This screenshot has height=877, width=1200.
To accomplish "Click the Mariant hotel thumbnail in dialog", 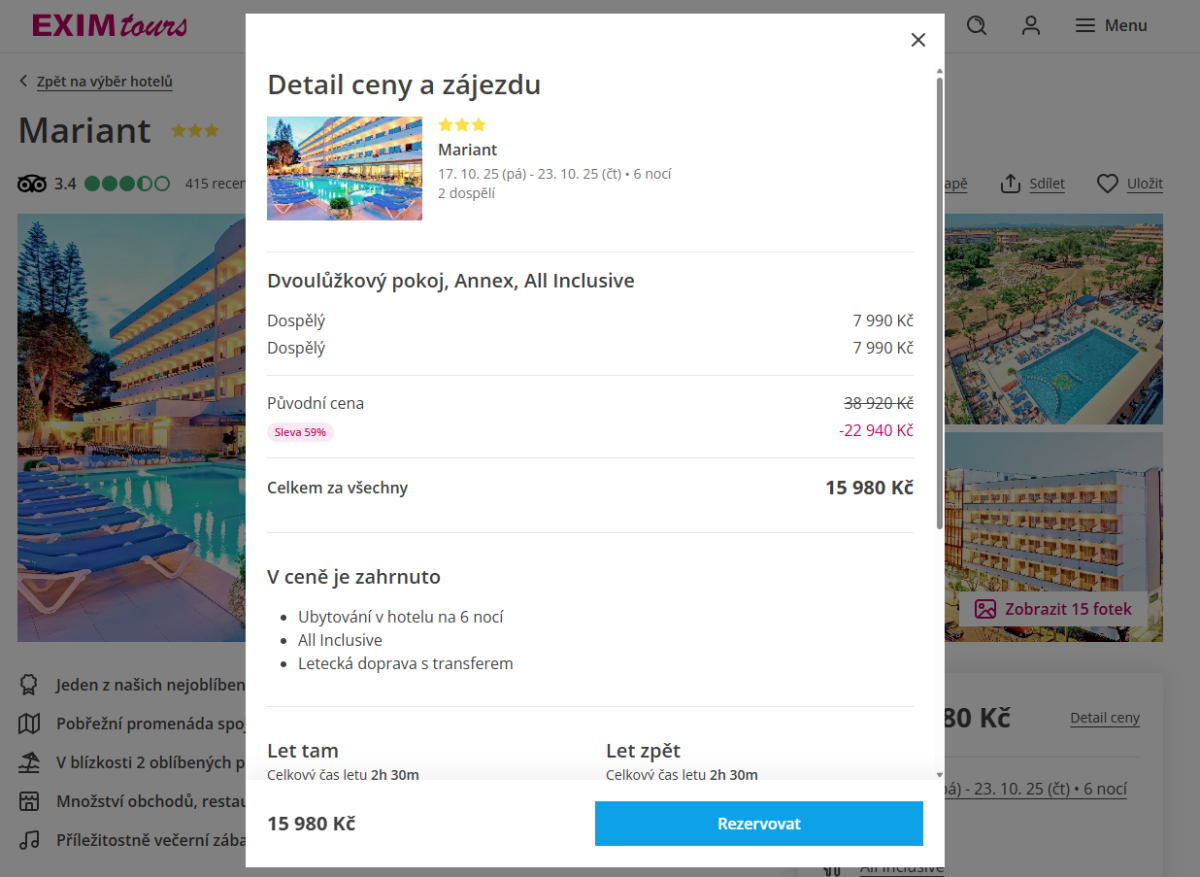I will click(344, 168).
